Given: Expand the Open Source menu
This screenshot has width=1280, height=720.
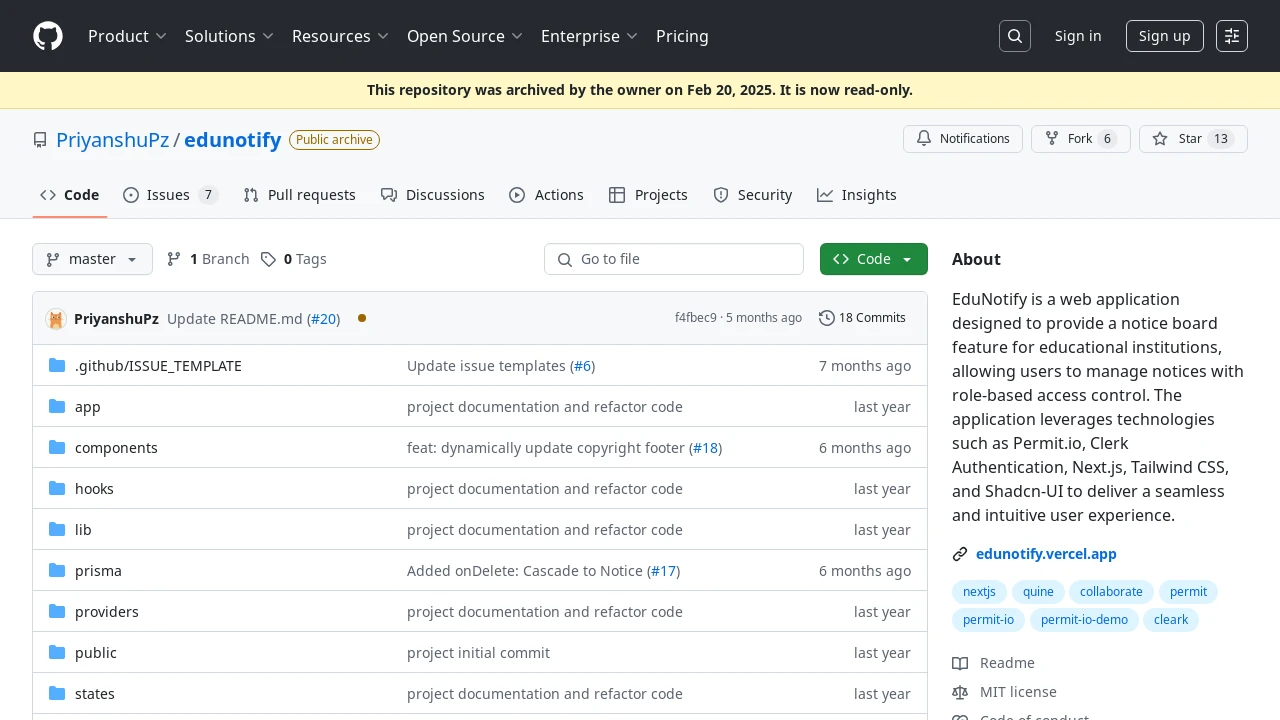Looking at the screenshot, I should (x=465, y=36).
